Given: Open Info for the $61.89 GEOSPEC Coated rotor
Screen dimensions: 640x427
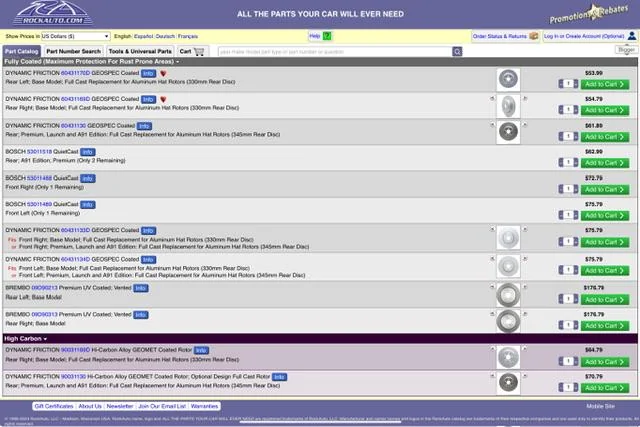Looking at the screenshot, I should pos(144,126).
